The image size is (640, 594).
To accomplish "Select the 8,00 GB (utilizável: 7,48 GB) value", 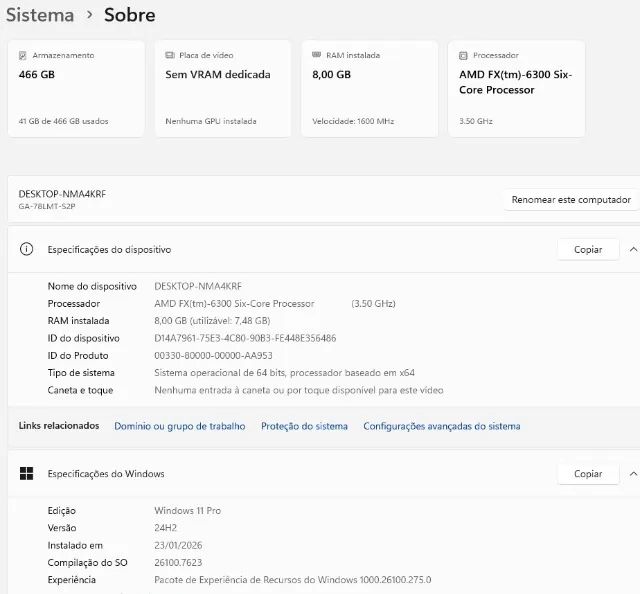I will [212, 321].
